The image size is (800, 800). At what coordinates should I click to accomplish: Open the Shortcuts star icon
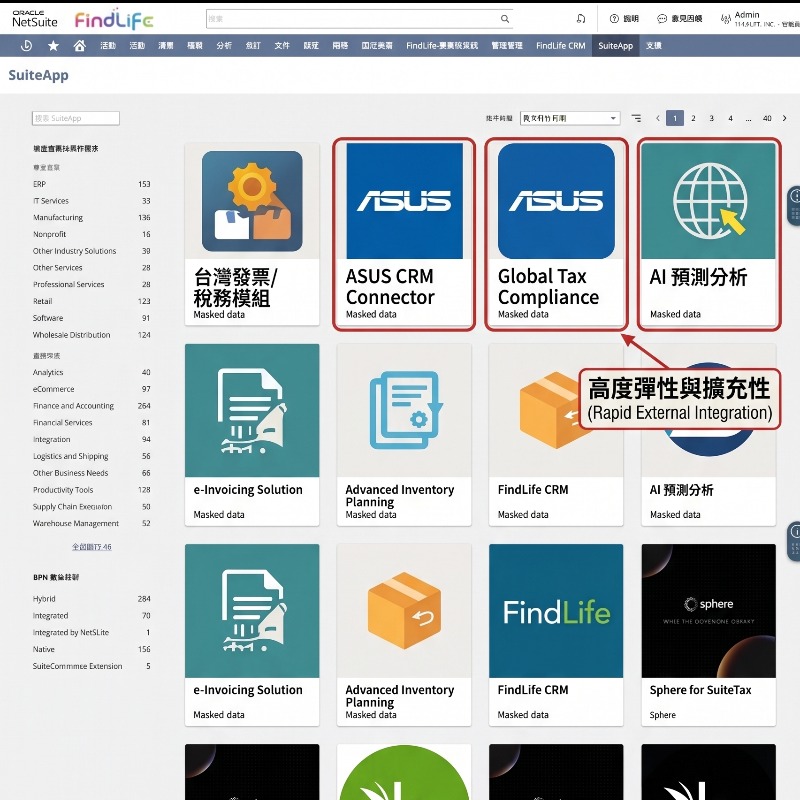53,46
